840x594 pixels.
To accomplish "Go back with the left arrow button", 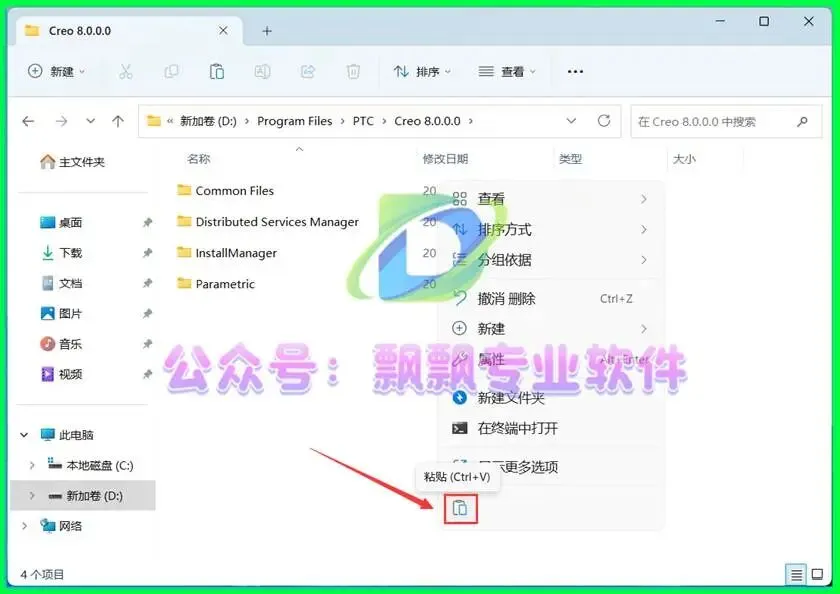I will pyautogui.click(x=28, y=122).
